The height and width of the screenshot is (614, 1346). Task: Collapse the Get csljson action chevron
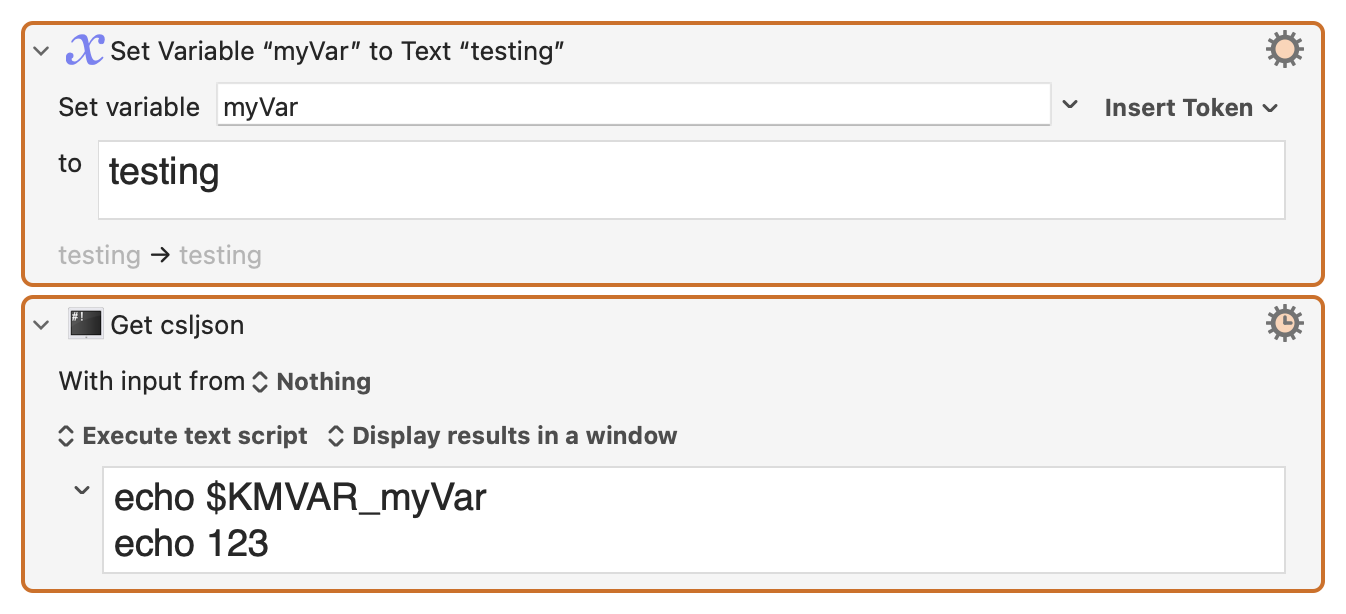pyautogui.click(x=41, y=325)
